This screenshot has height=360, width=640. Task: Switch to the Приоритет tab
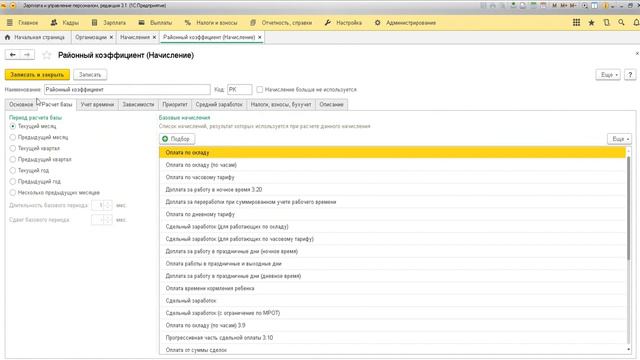175,104
